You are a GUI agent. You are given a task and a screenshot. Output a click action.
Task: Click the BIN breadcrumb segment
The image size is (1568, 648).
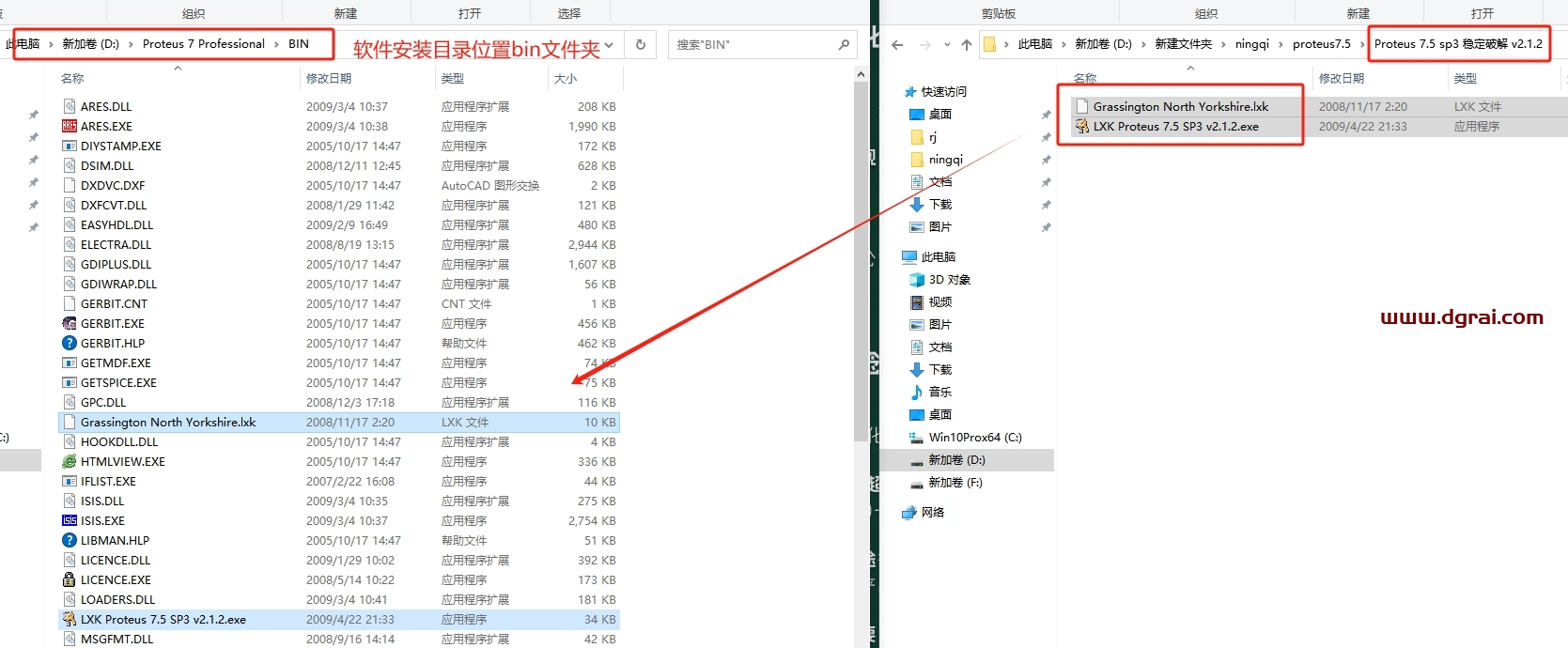pyautogui.click(x=299, y=44)
